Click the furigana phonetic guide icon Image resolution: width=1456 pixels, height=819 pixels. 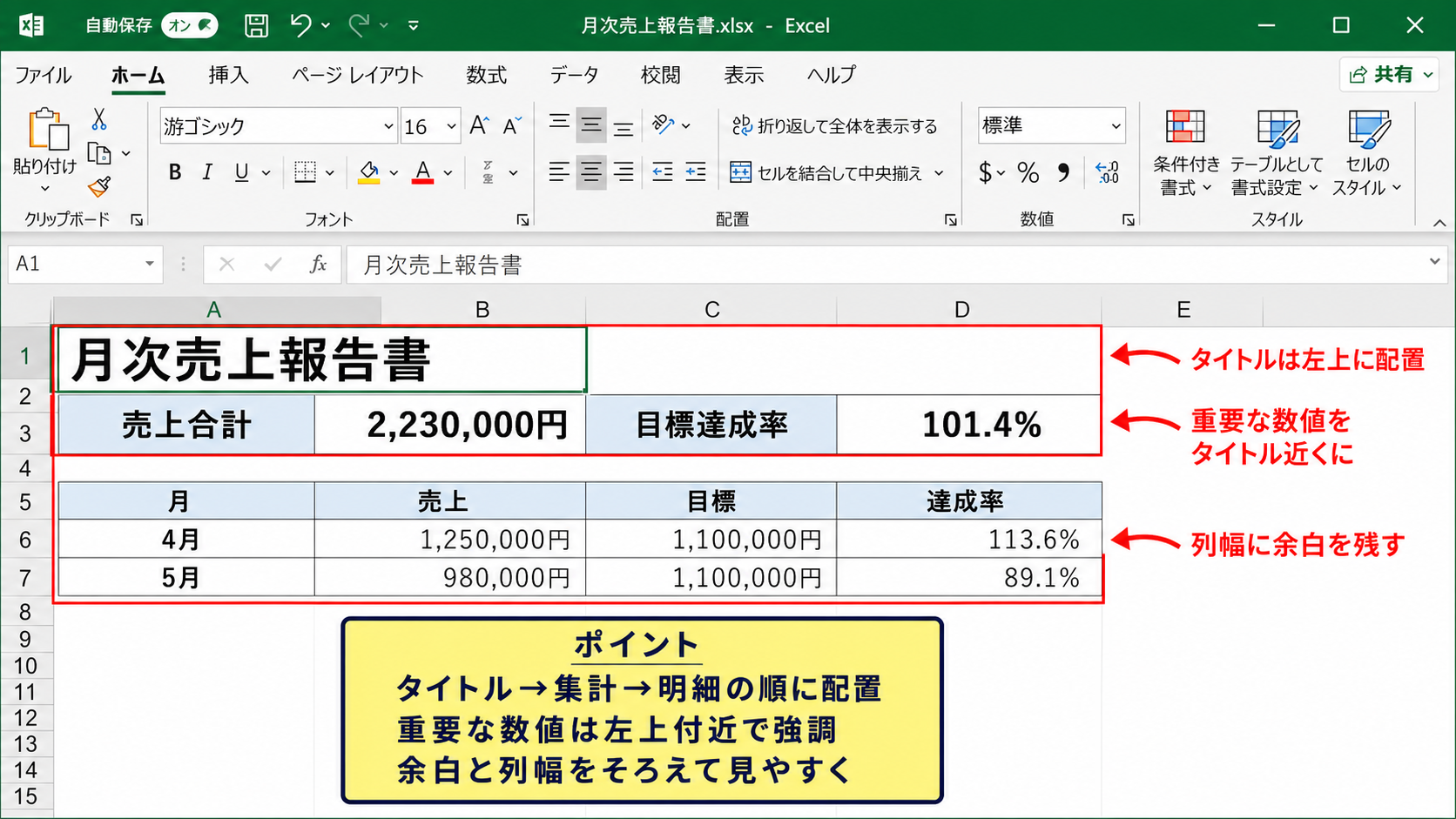488,172
